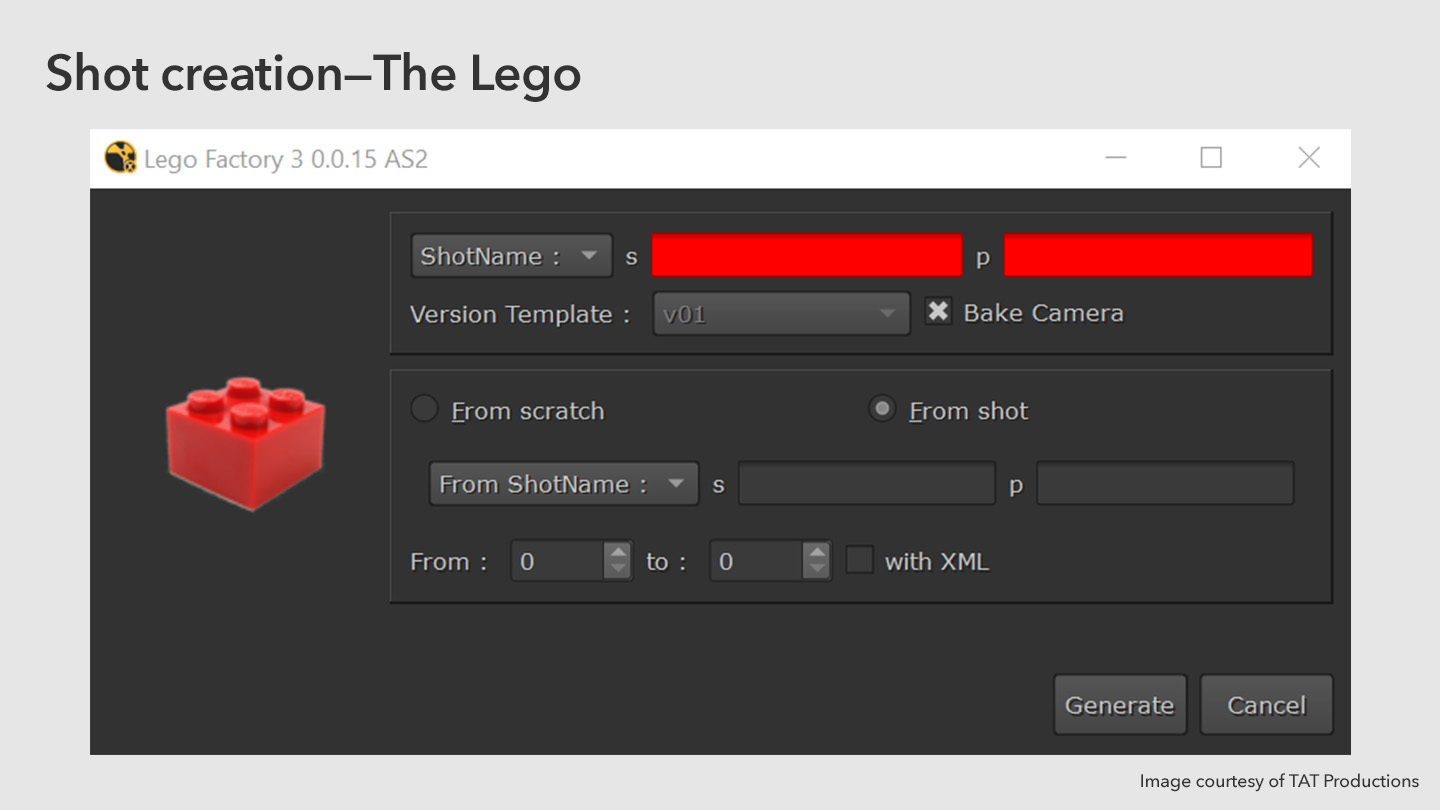1440x810 pixels.
Task: Uncheck the Bake Camera checkbox
Action: [937, 312]
